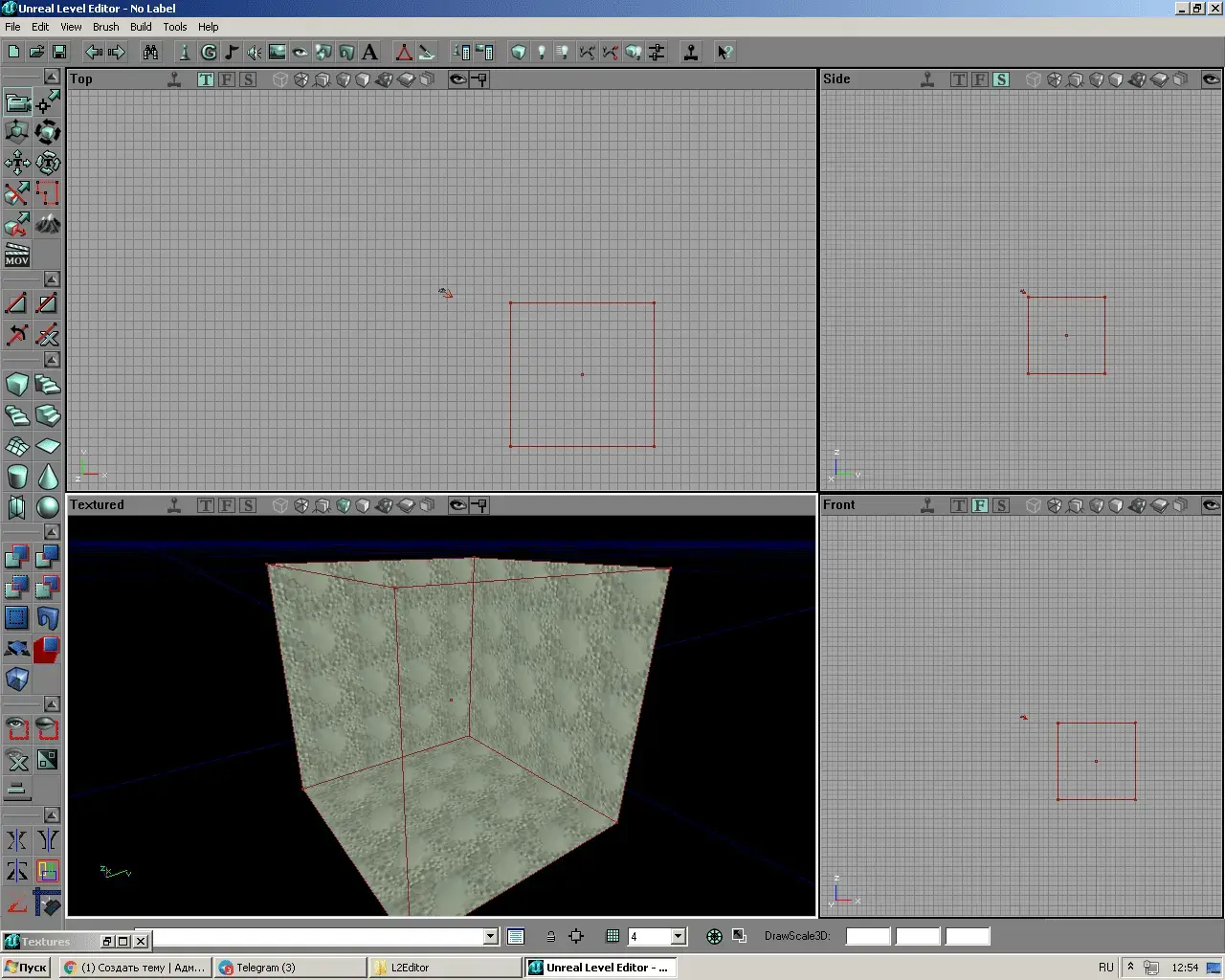Select the Actor Scaling tool
Viewport: 1225px width, 980px height.
coord(17,132)
